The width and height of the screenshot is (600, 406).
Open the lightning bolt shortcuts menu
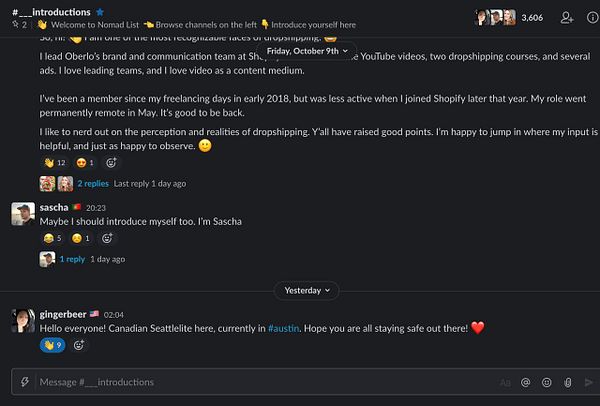click(x=24, y=382)
